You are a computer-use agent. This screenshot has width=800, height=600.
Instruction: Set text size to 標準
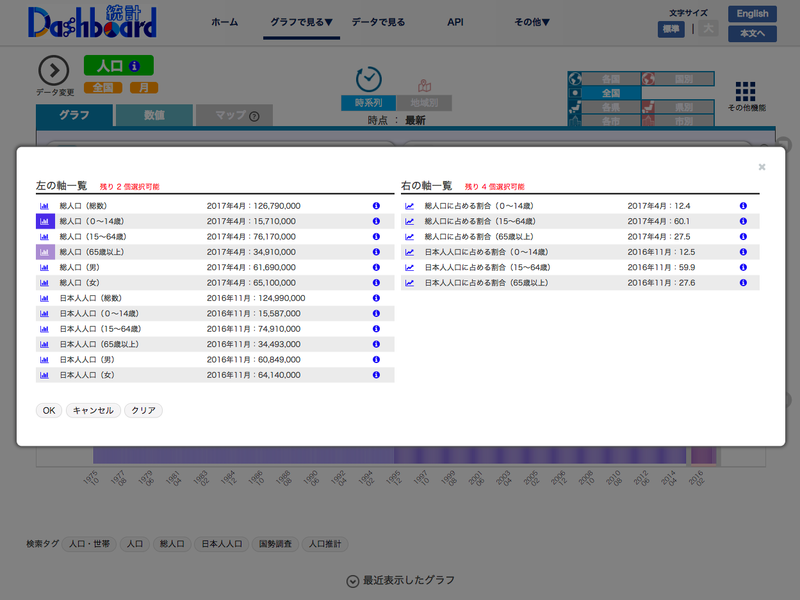pos(671,29)
